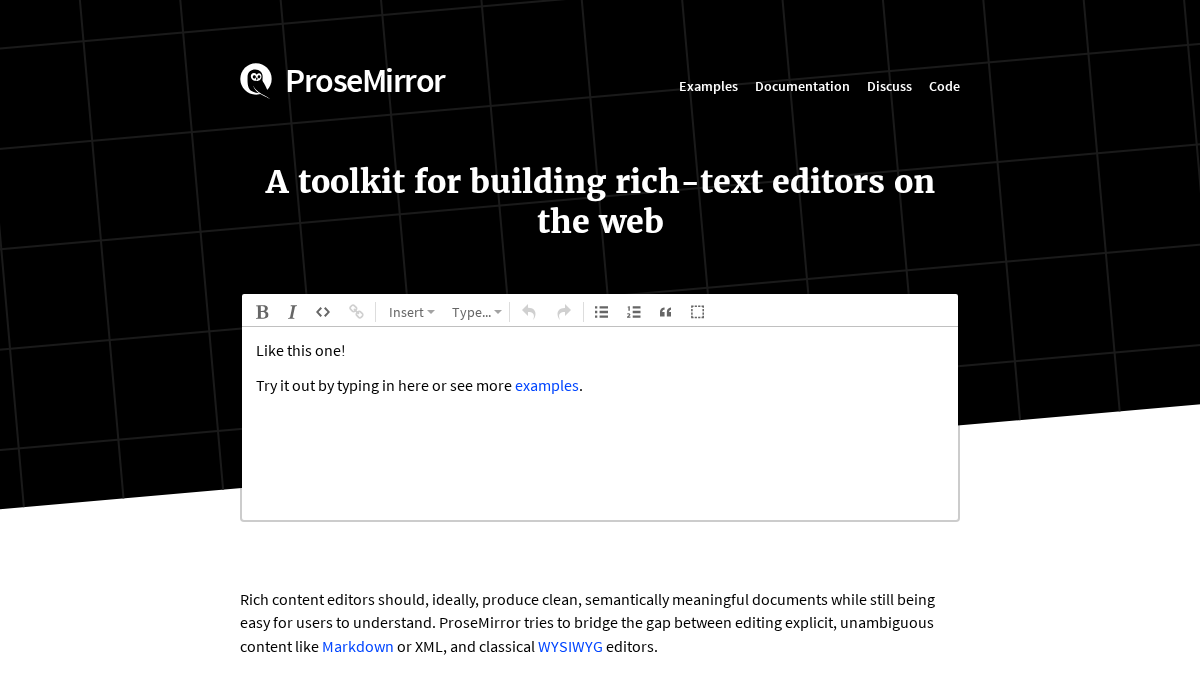
Task: Click the 'A toolkit for building' heading
Action: (x=600, y=201)
